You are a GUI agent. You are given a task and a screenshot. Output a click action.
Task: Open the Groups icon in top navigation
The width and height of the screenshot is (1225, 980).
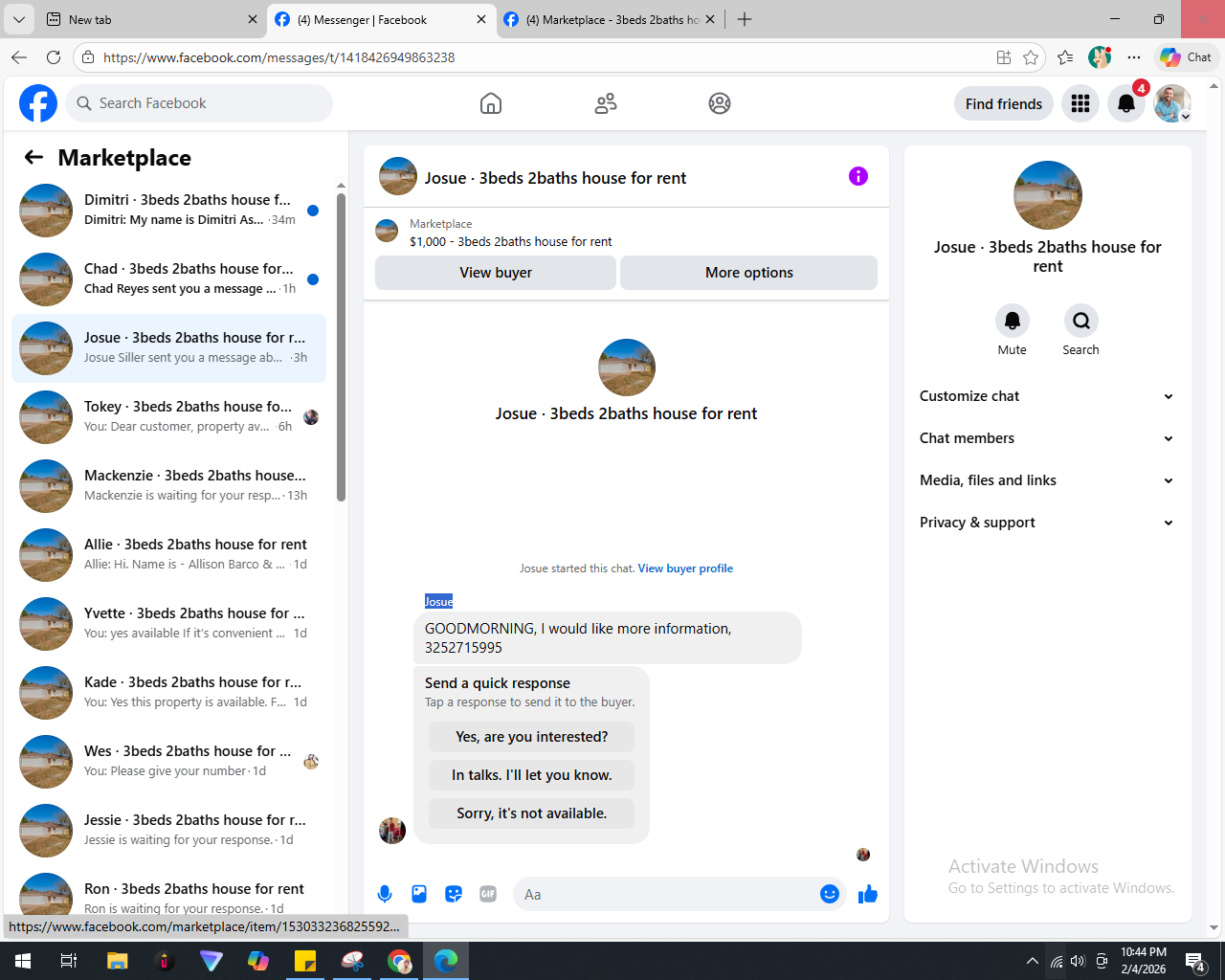tap(720, 103)
